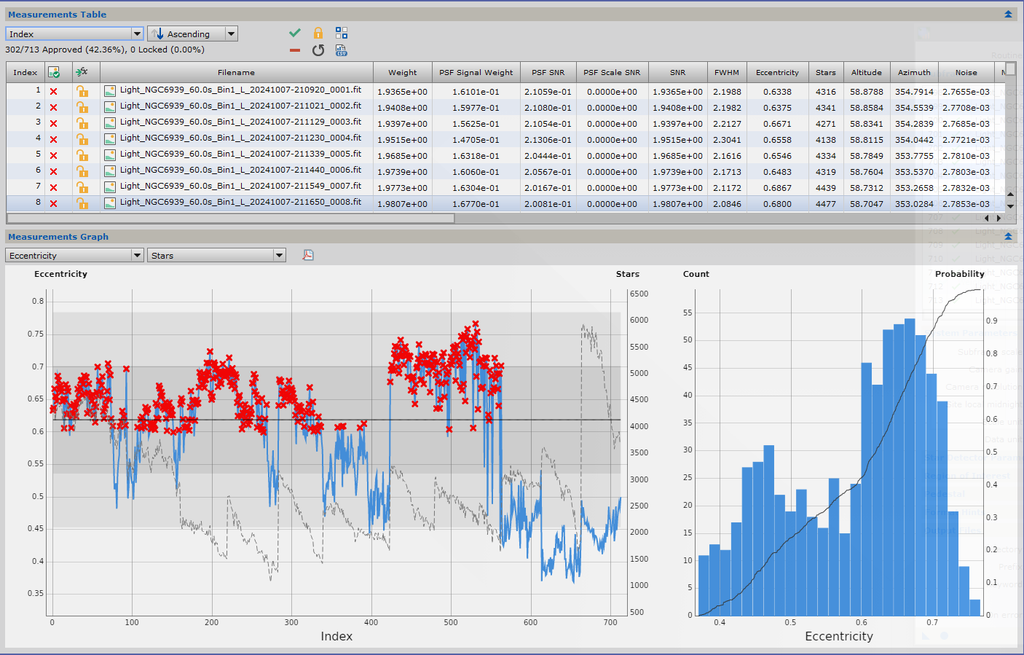Toggle approval X for row 1
The image size is (1024, 655).
point(54,91)
